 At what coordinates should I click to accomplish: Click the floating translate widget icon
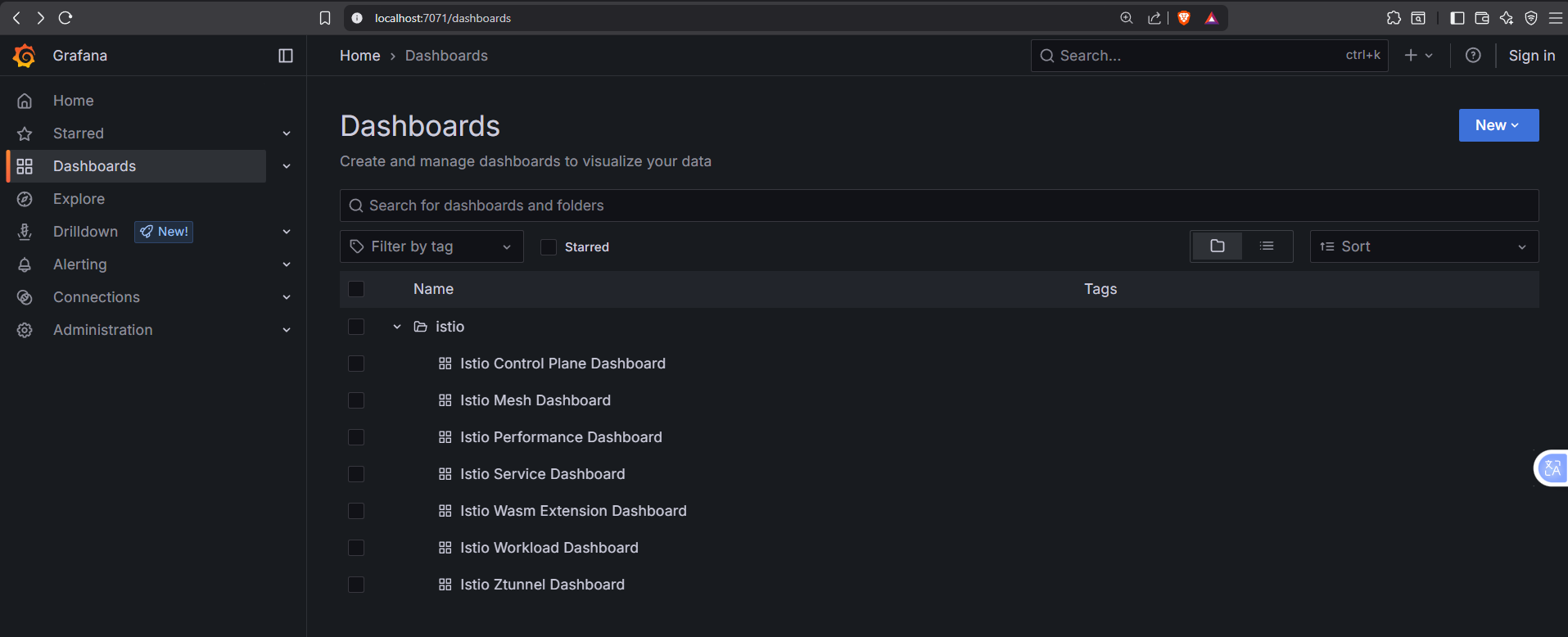point(1552,468)
